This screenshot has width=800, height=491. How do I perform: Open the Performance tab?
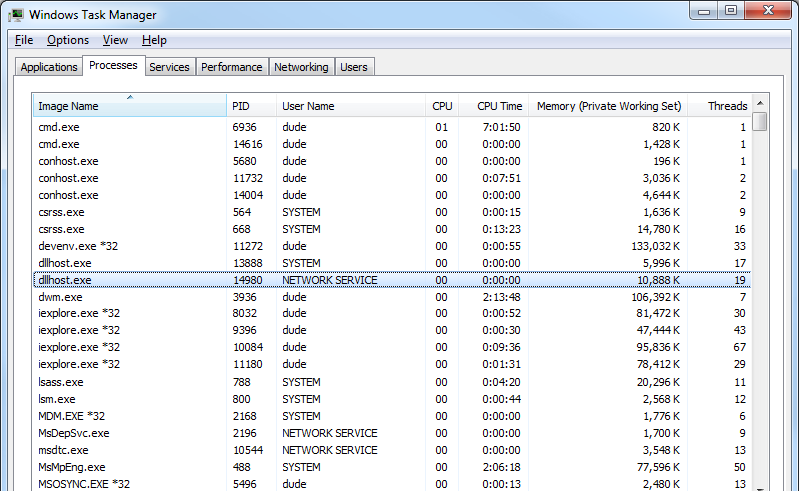232,67
